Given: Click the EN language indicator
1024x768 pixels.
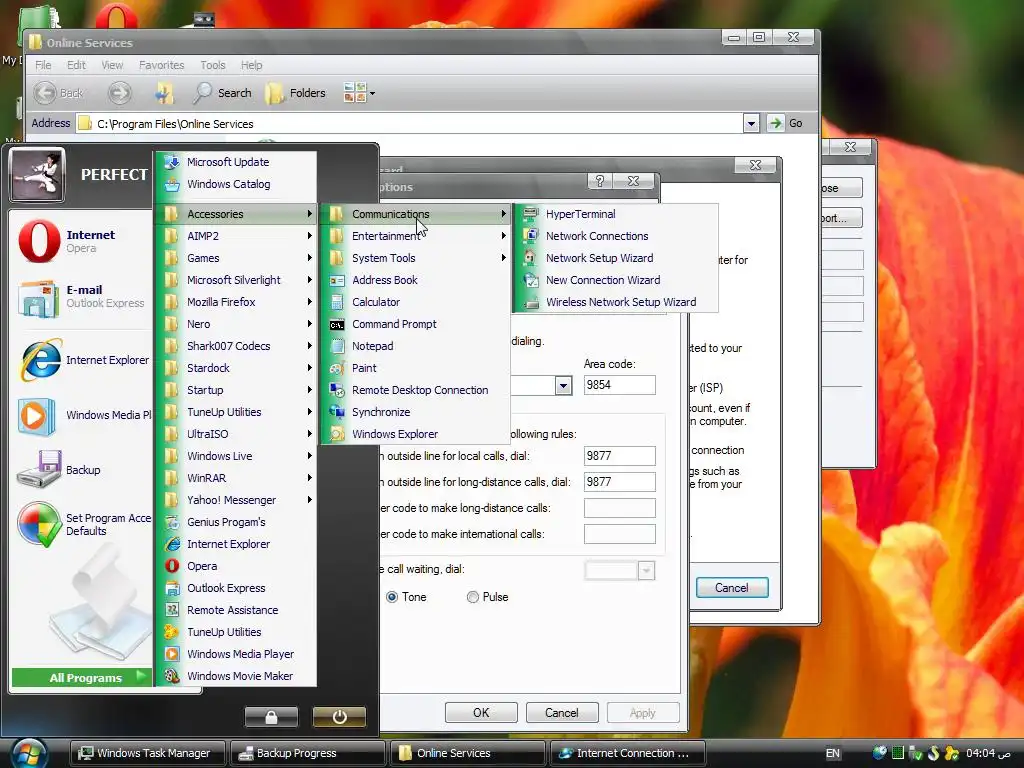Looking at the screenshot, I should coord(833,754).
